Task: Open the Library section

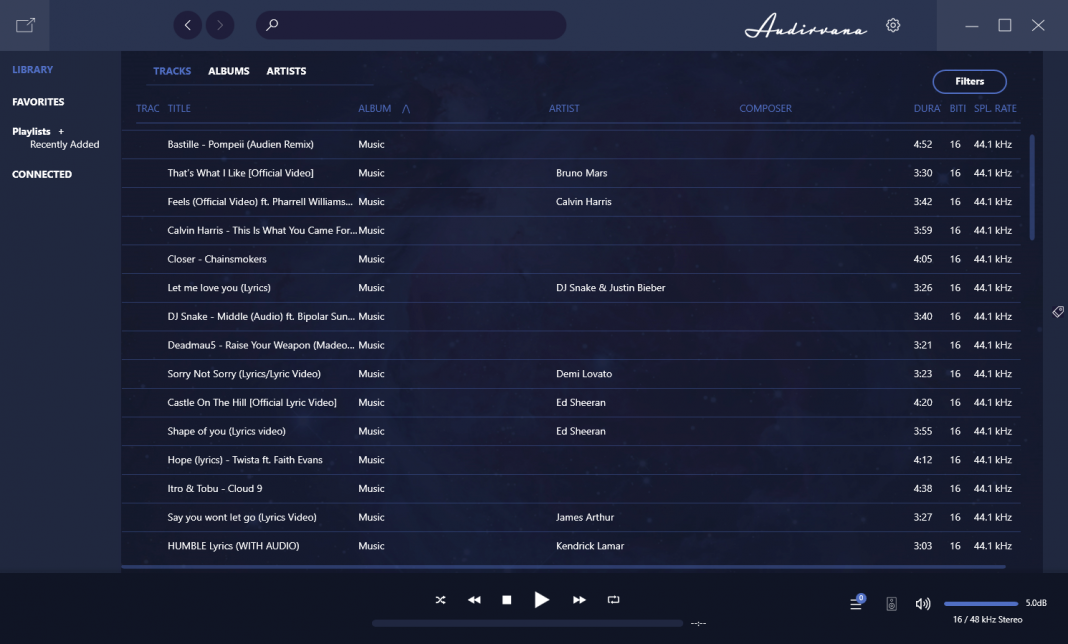Action: click(x=32, y=70)
